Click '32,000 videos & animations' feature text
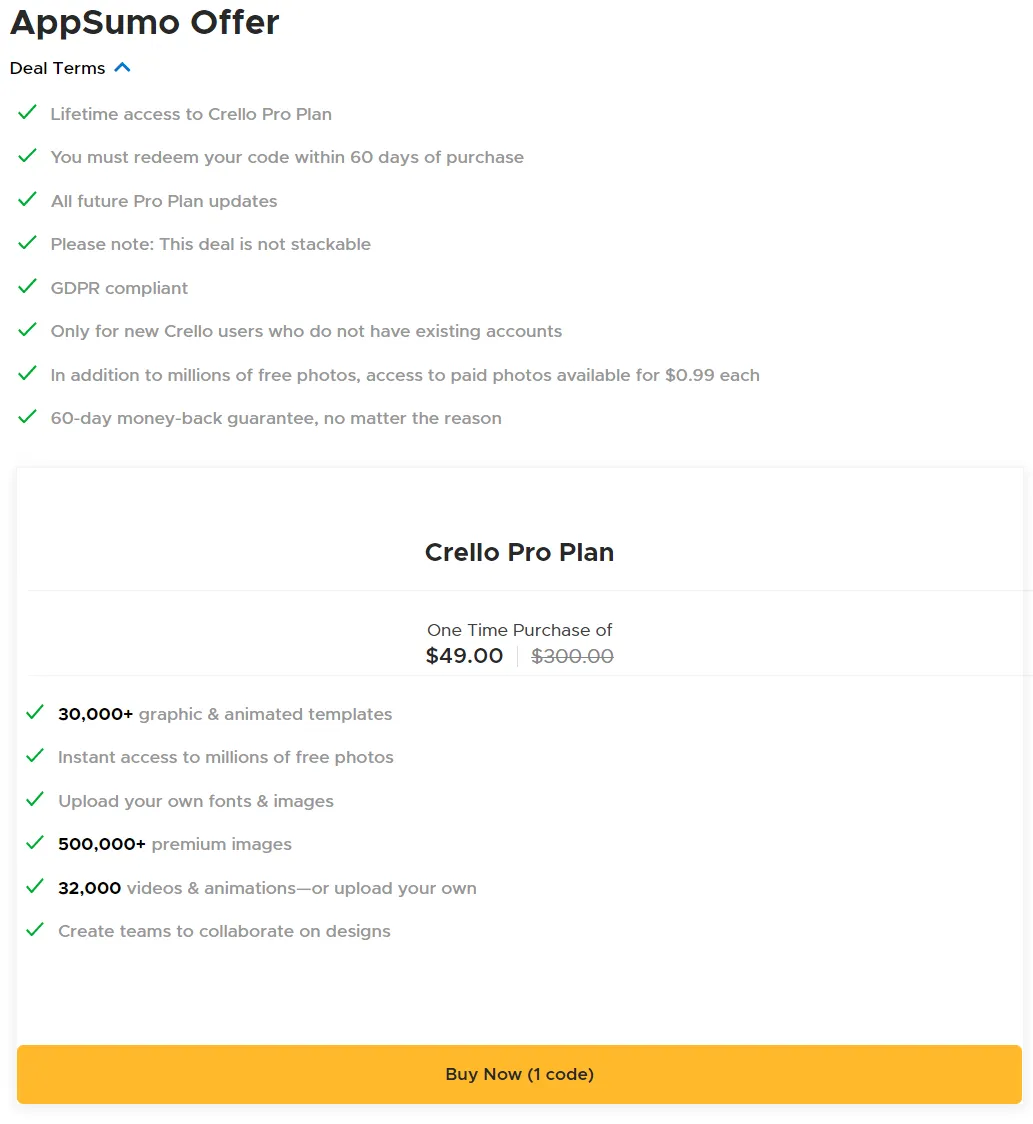Image resolution: width=1033 pixels, height=1124 pixels. click(267, 888)
